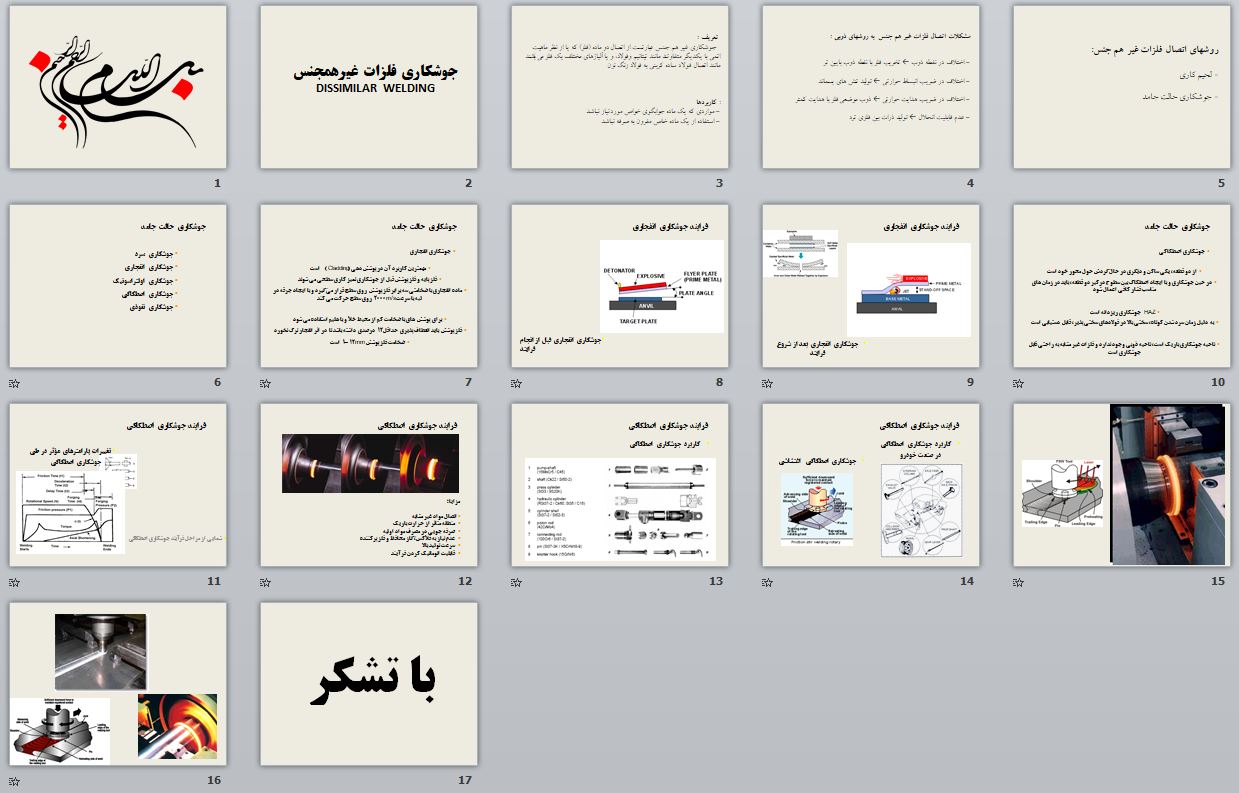
Task: Select slide 8 with detonator and anvil diagram
Action: pyautogui.click(x=620, y=286)
